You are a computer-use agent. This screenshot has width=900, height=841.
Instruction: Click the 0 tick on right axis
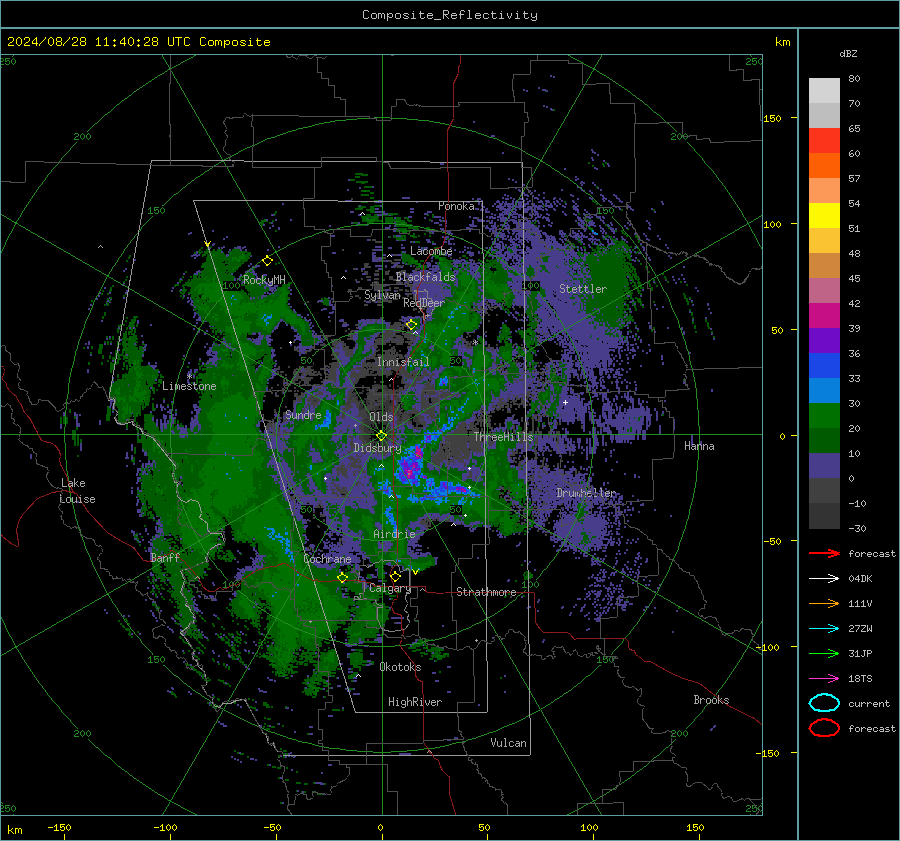[x=782, y=436]
